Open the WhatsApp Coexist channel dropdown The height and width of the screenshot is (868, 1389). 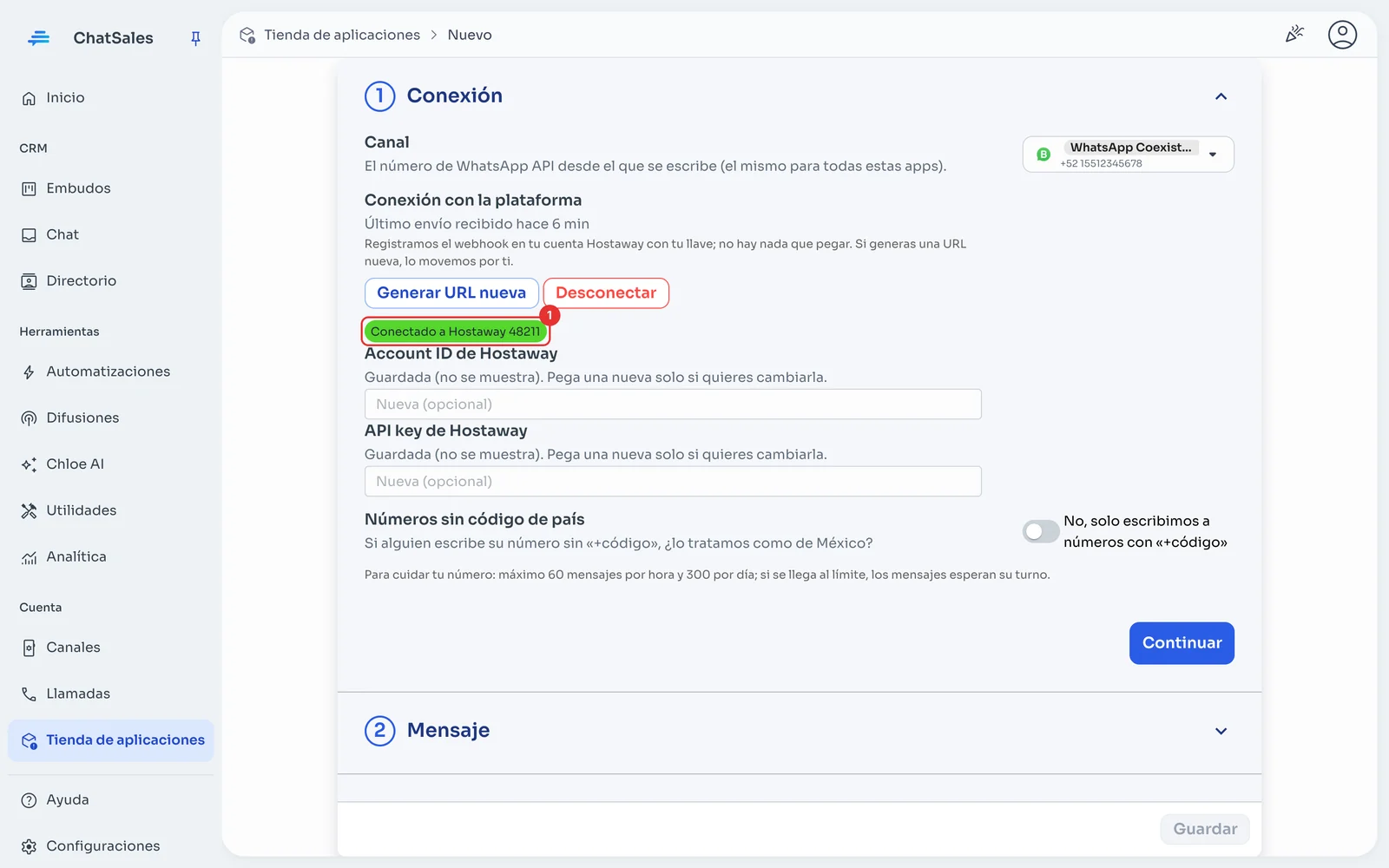click(x=1129, y=155)
